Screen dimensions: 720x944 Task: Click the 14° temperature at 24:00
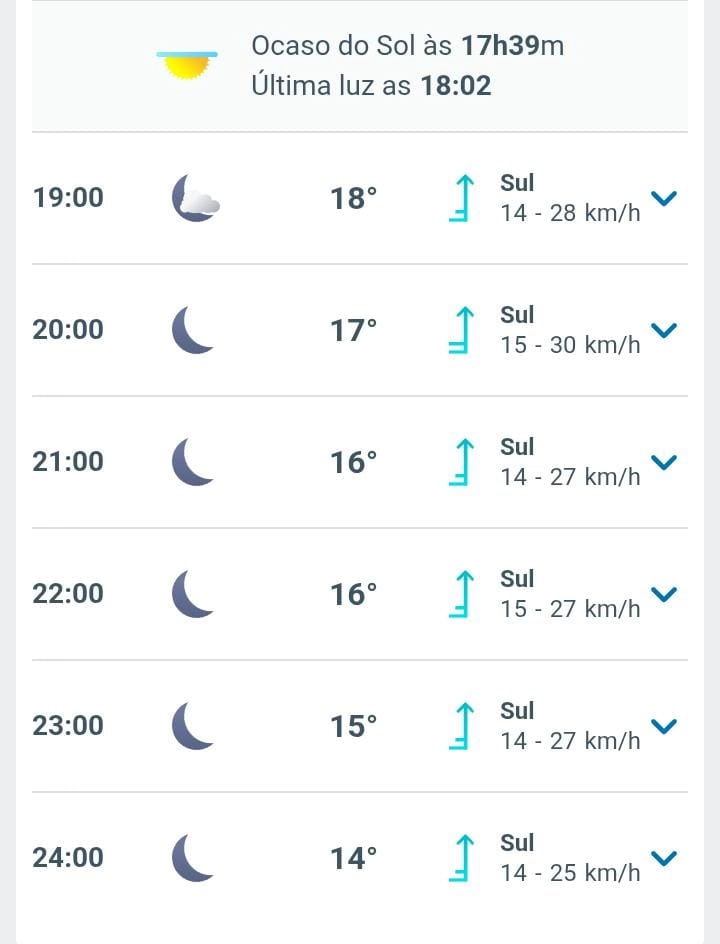point(354,858)
